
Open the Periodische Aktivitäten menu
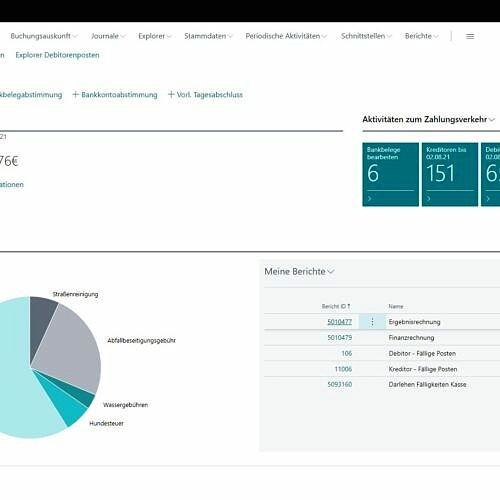click(x=286, y=36)
